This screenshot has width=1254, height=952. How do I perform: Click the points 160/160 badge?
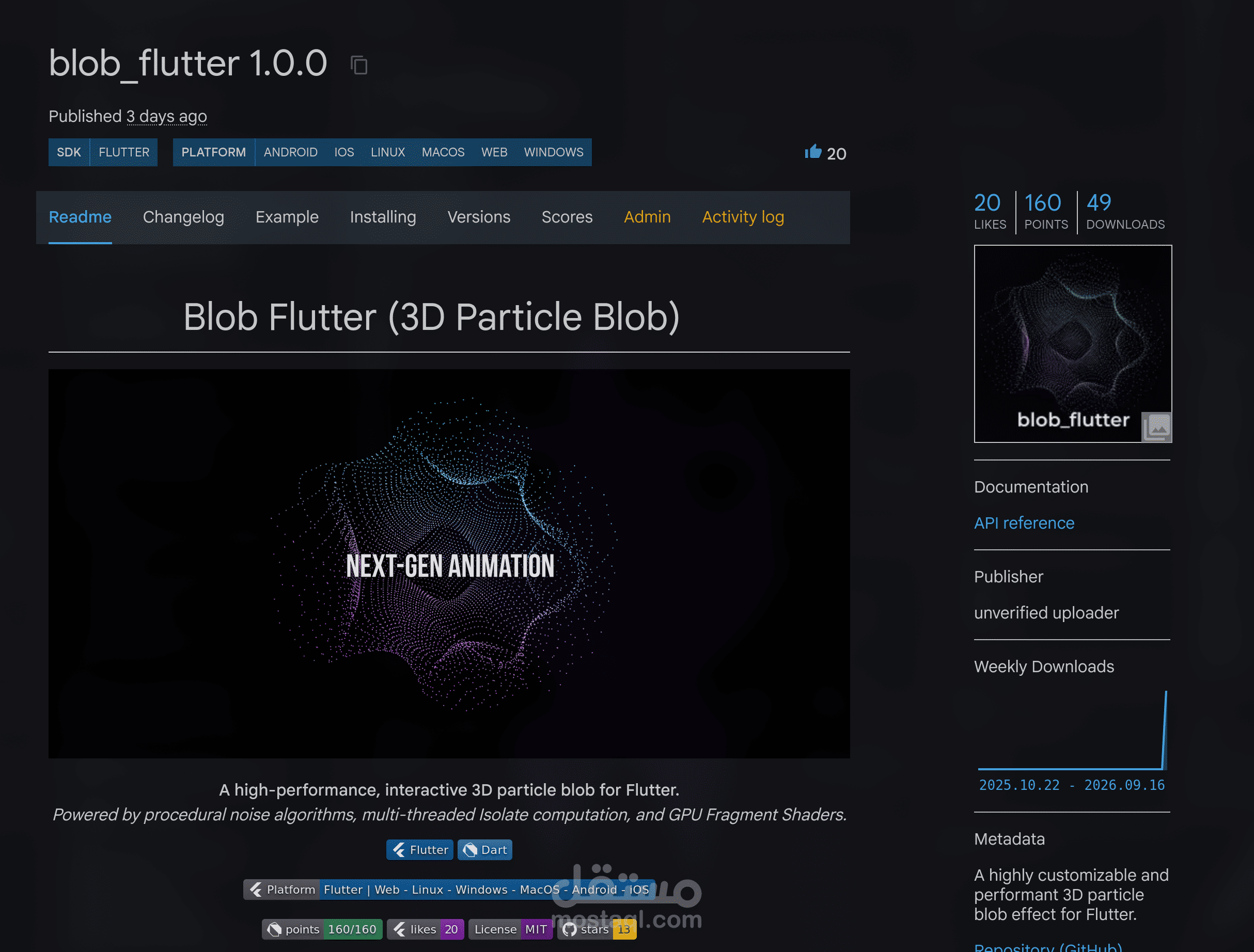322,929
